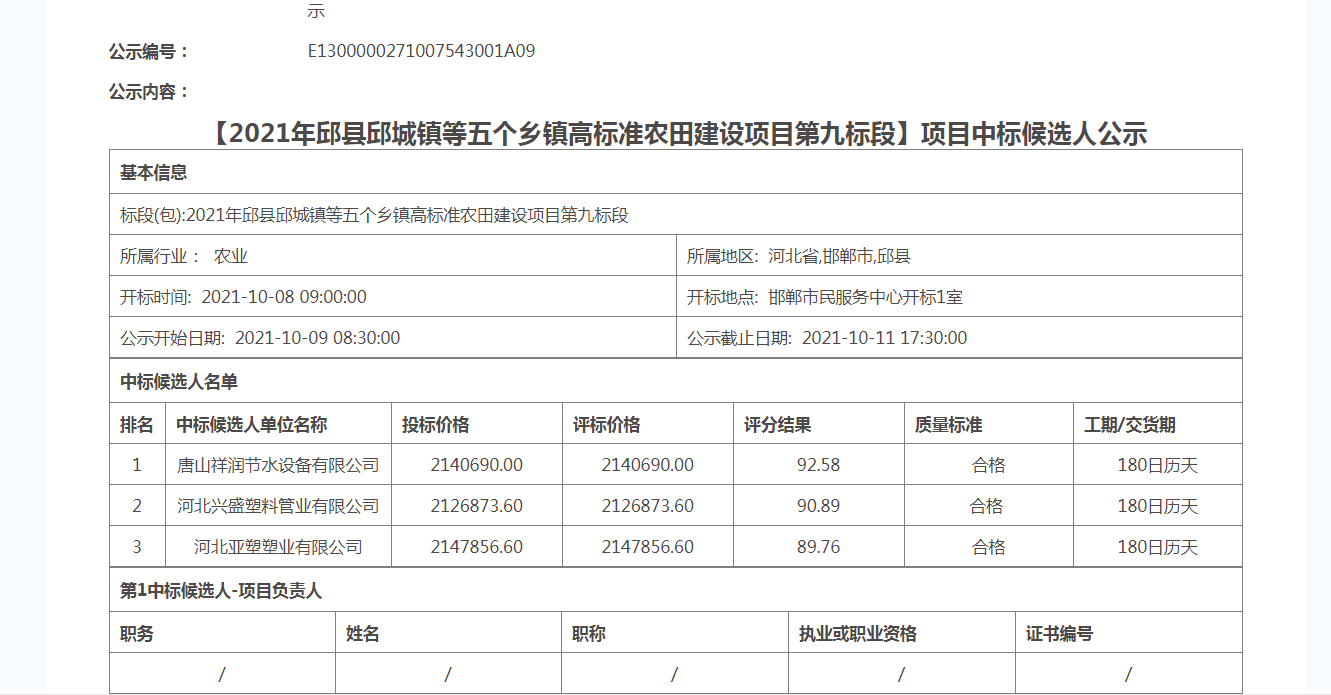Screen dimensions: 1331x695
Task: Click evaluation price 2126873.60 in 评标价格 column
Action: [648, 506]
